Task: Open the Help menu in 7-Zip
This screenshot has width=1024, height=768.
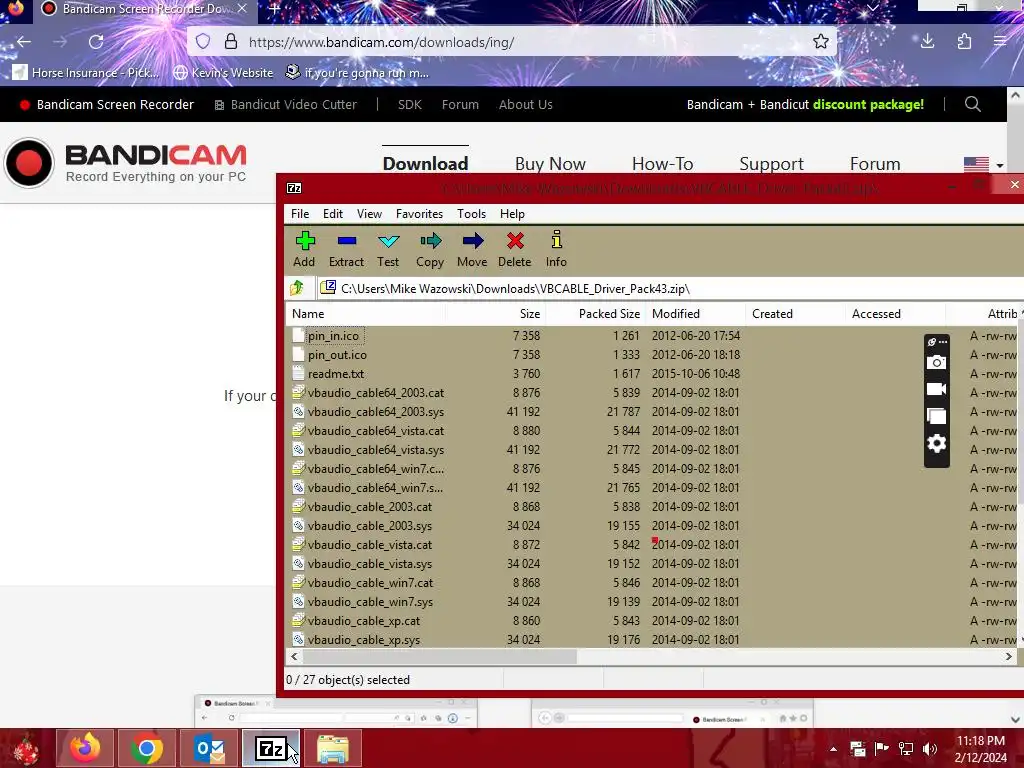Action: [x=512, y=214]
